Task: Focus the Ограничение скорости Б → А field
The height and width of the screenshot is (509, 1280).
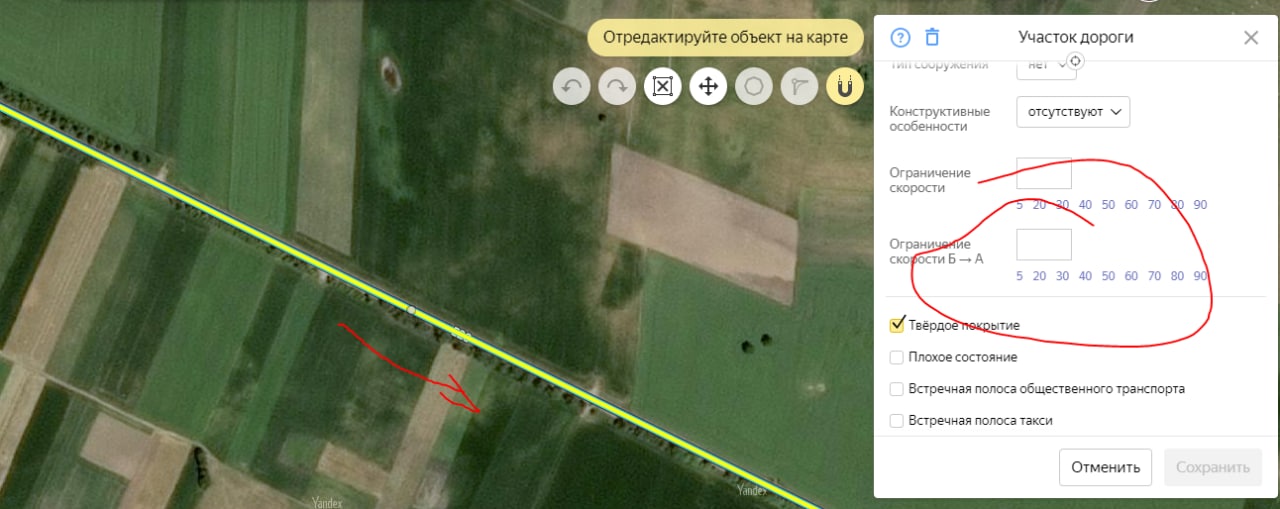Action: [x=1044, y=245]
